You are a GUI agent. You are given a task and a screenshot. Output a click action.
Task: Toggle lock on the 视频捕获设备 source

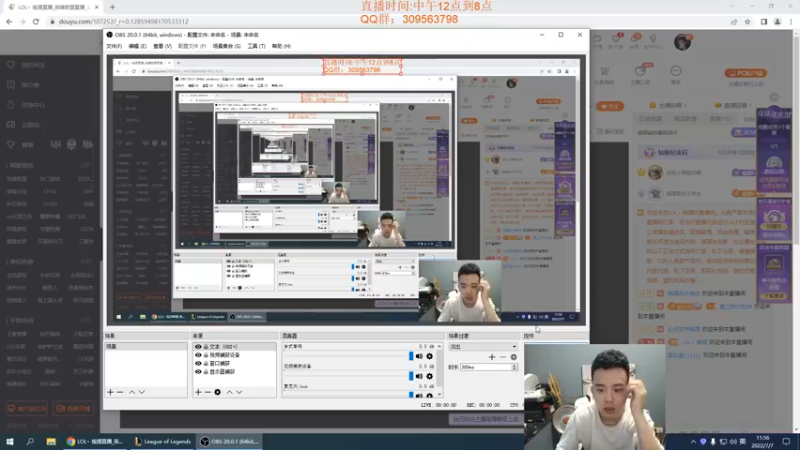click(x=206, y=355)
